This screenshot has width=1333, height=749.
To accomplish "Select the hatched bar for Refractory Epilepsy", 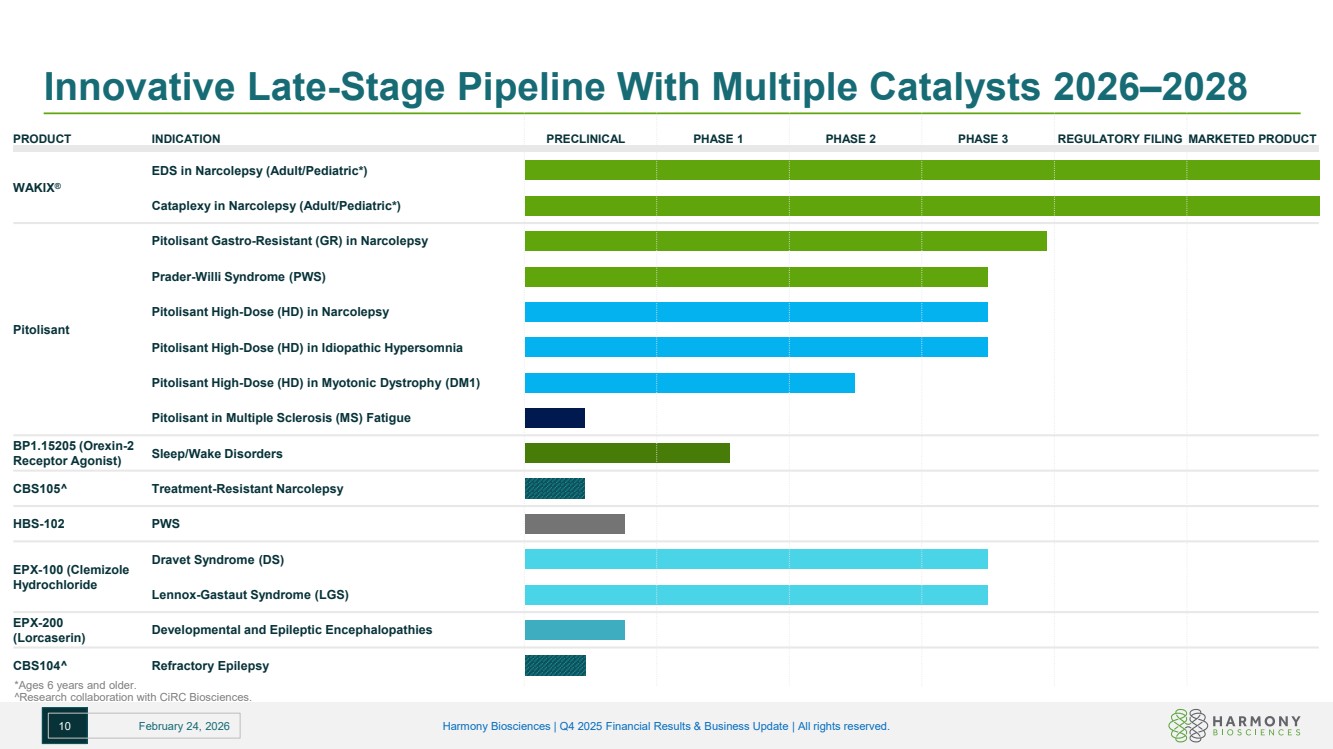I will click(555, 666).
